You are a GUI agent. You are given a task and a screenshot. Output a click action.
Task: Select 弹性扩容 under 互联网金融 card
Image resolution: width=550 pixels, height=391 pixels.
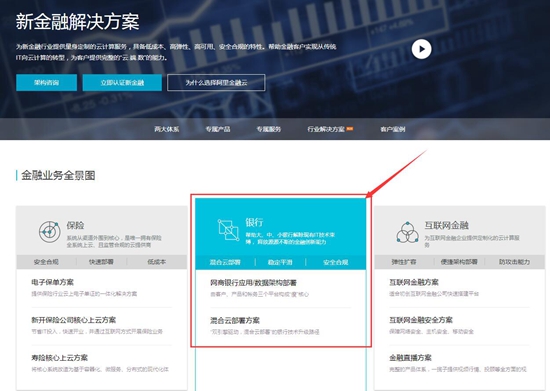(404, 262)
